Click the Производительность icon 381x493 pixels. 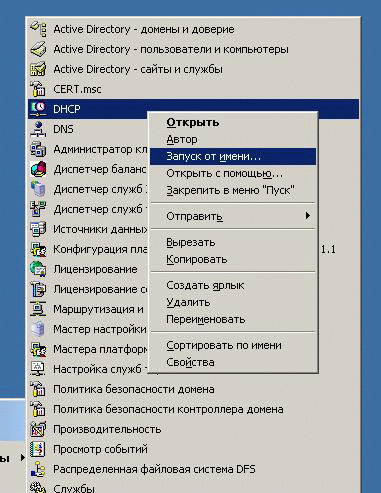tap(38, 429)
